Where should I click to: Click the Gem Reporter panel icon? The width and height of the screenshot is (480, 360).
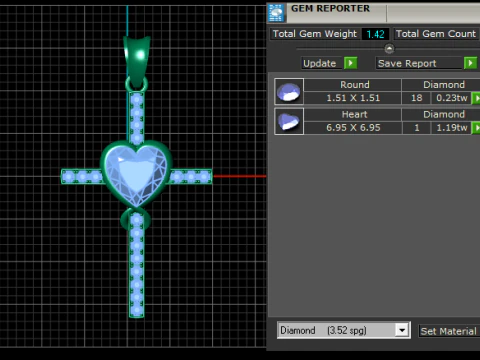(x=276, y=13)
